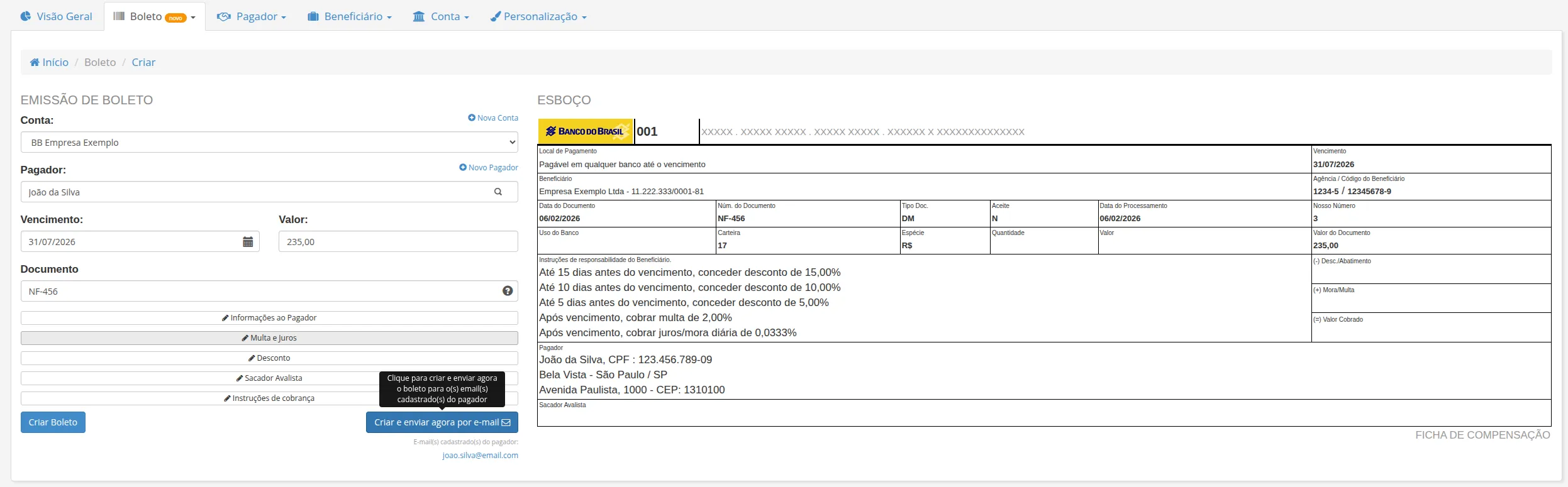
Task: Click the paintbrush icon beside Personalização
Action: point(496,16)
